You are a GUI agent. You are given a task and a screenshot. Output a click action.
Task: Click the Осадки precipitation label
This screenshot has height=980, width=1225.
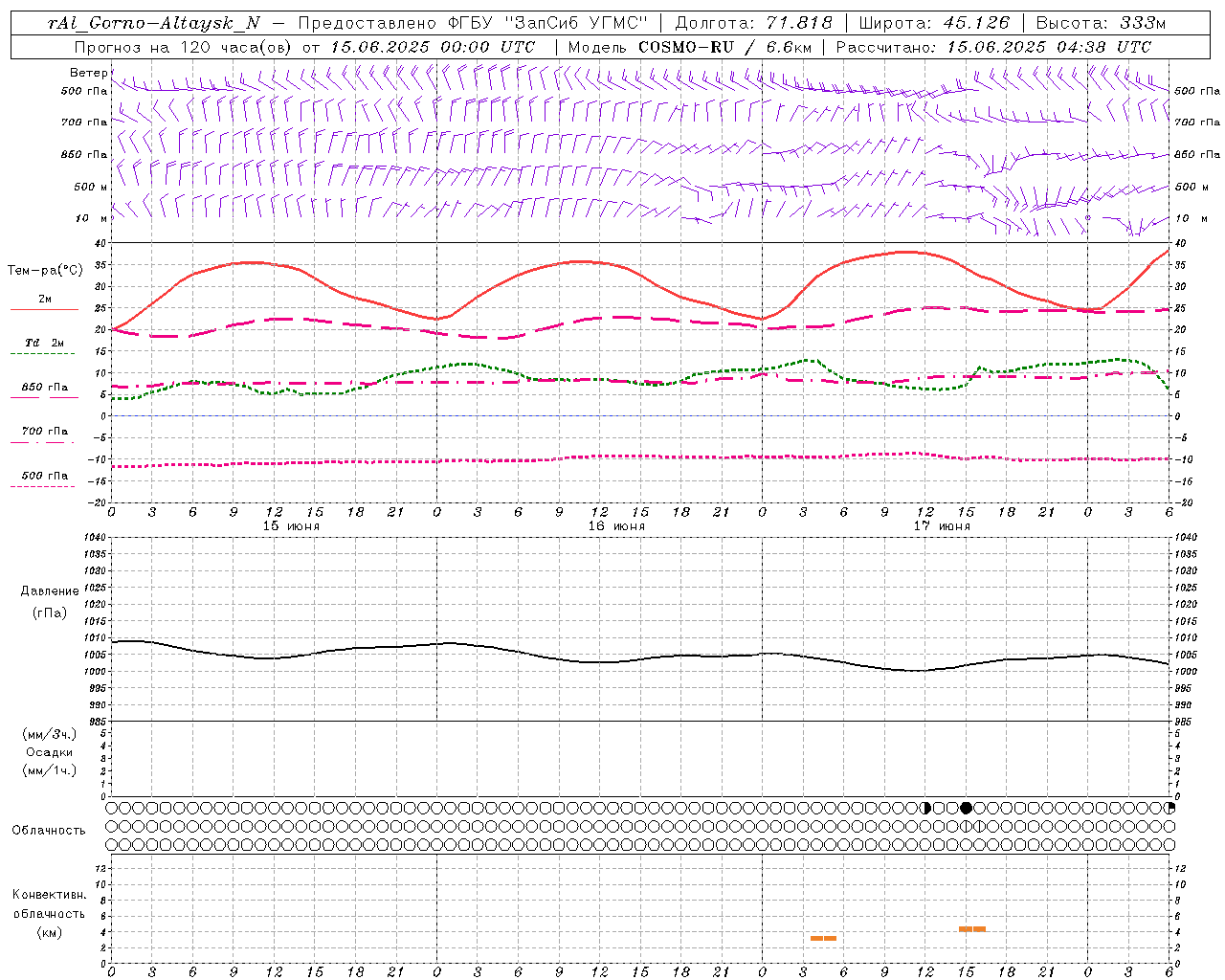point(50,752)
